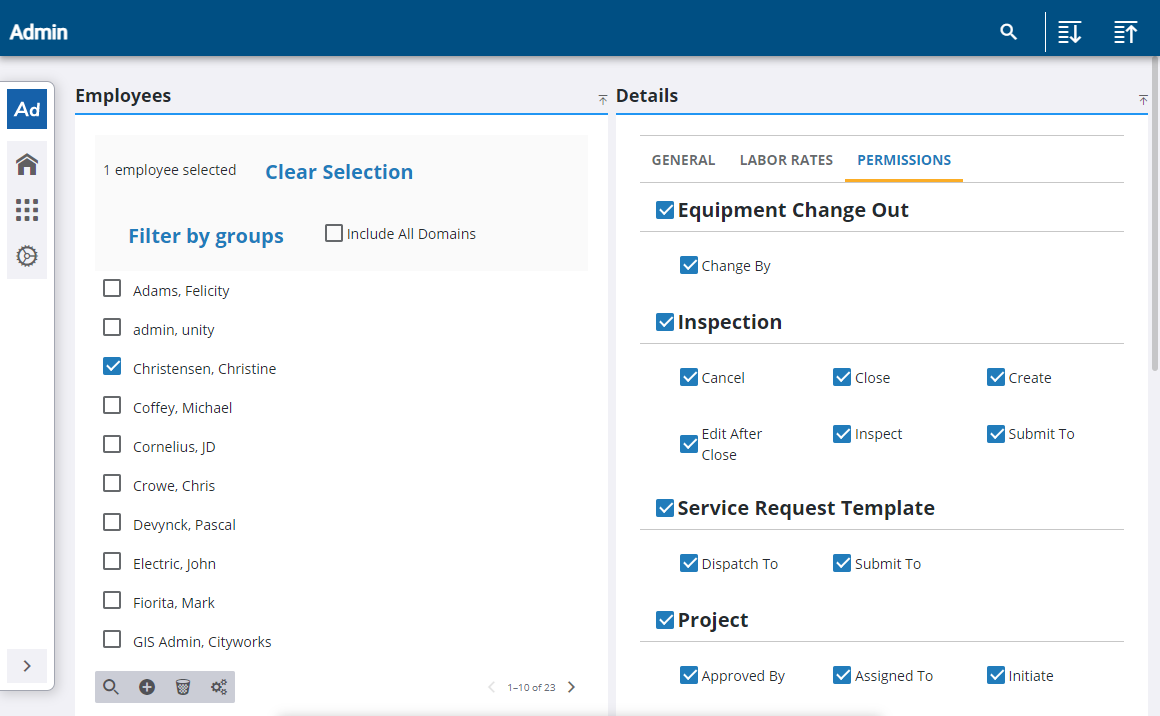1160x716 pixels.
Task: Open the Home icon in sidebar
Action: pos(27,164)
